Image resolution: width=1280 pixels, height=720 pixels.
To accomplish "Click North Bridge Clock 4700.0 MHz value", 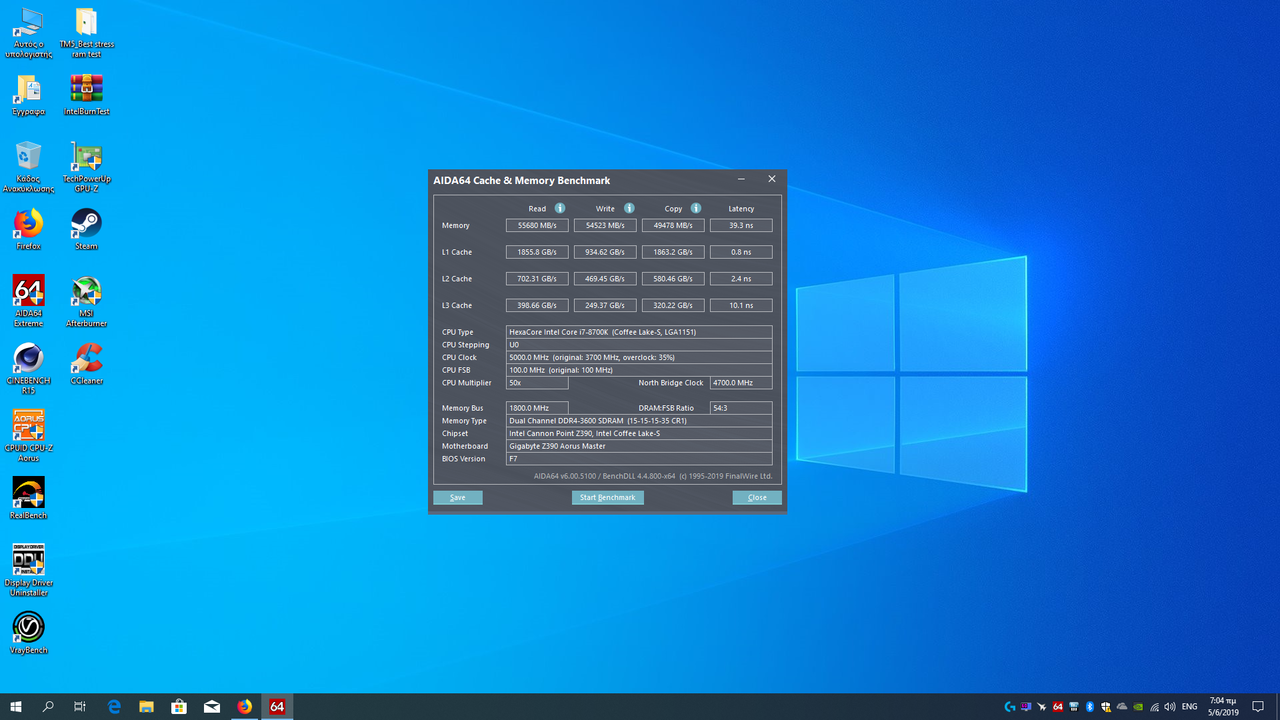I will coord(741,383).
